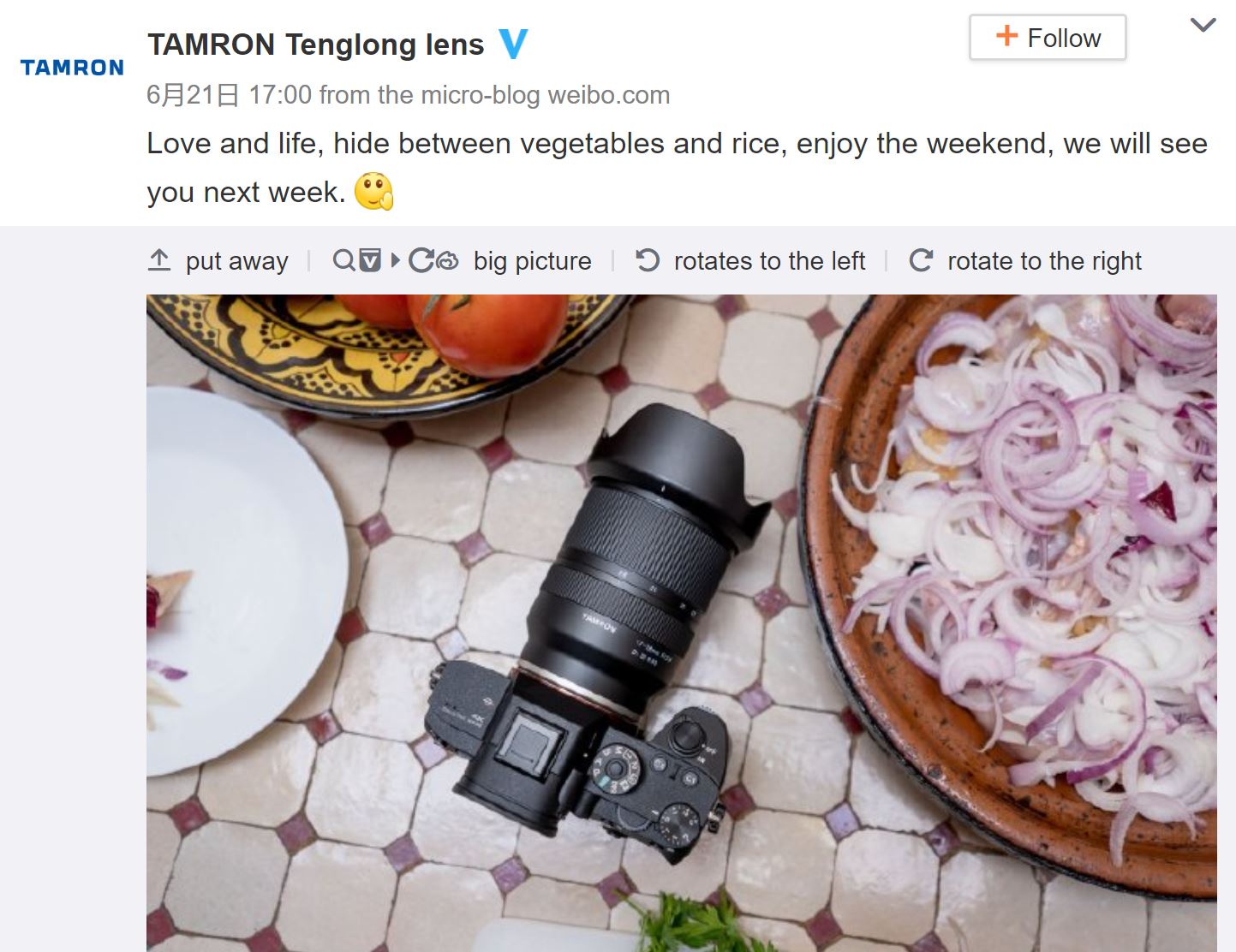Click the small play triangle in the image toolbar
The image size is (1236, 952).
(395, 259)
